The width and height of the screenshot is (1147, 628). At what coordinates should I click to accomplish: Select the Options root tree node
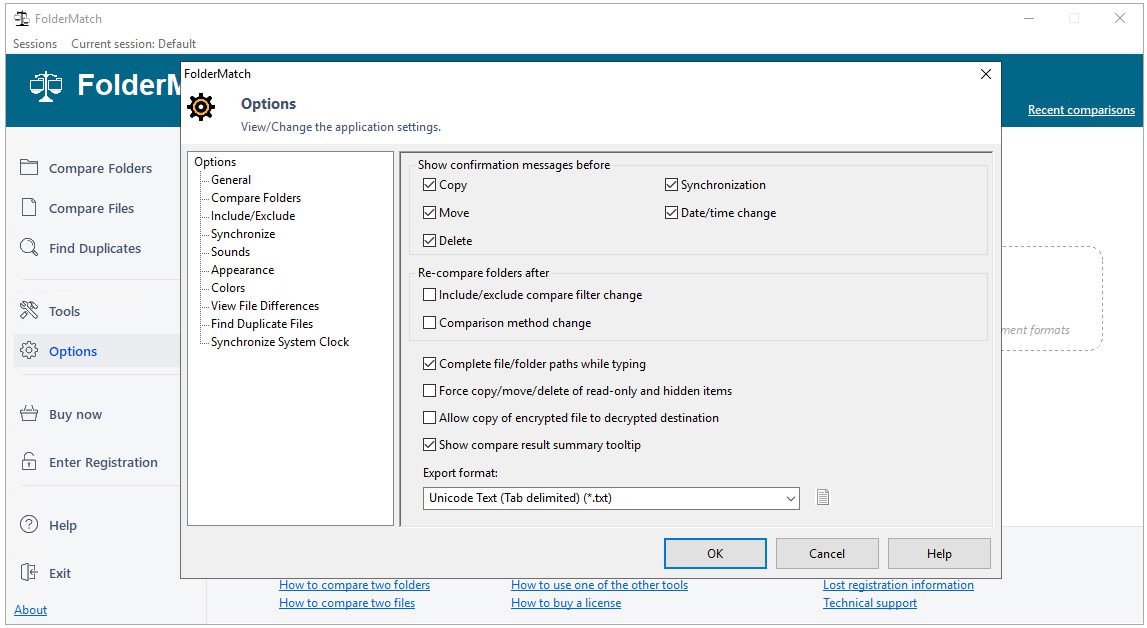[x=215, y=162]
